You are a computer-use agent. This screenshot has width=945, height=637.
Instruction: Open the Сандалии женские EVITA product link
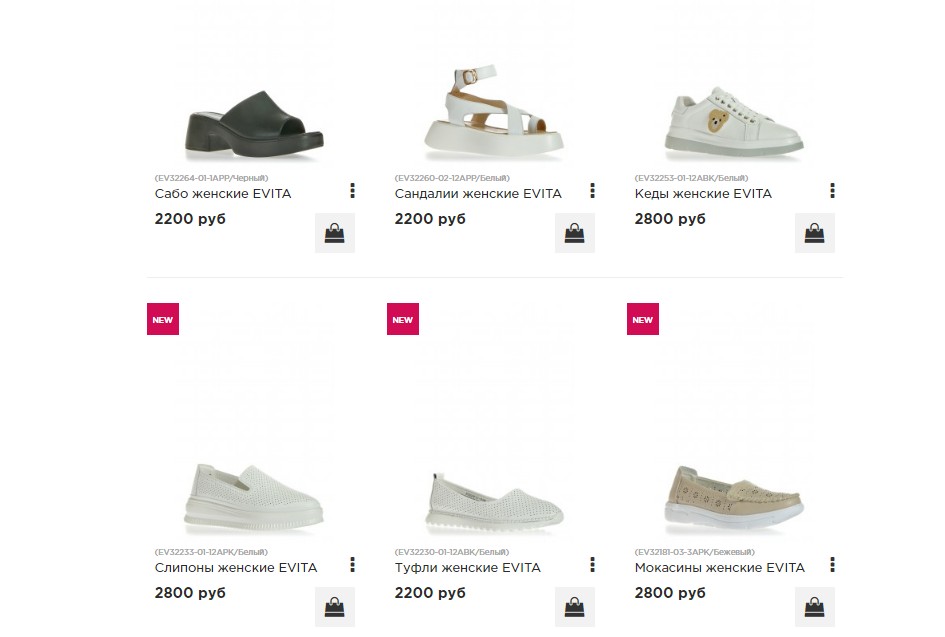(x=478, y=194)
